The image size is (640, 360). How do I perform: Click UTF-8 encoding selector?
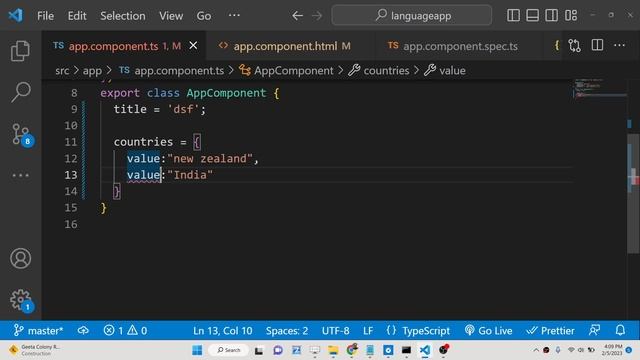click(x=336, y=330)
